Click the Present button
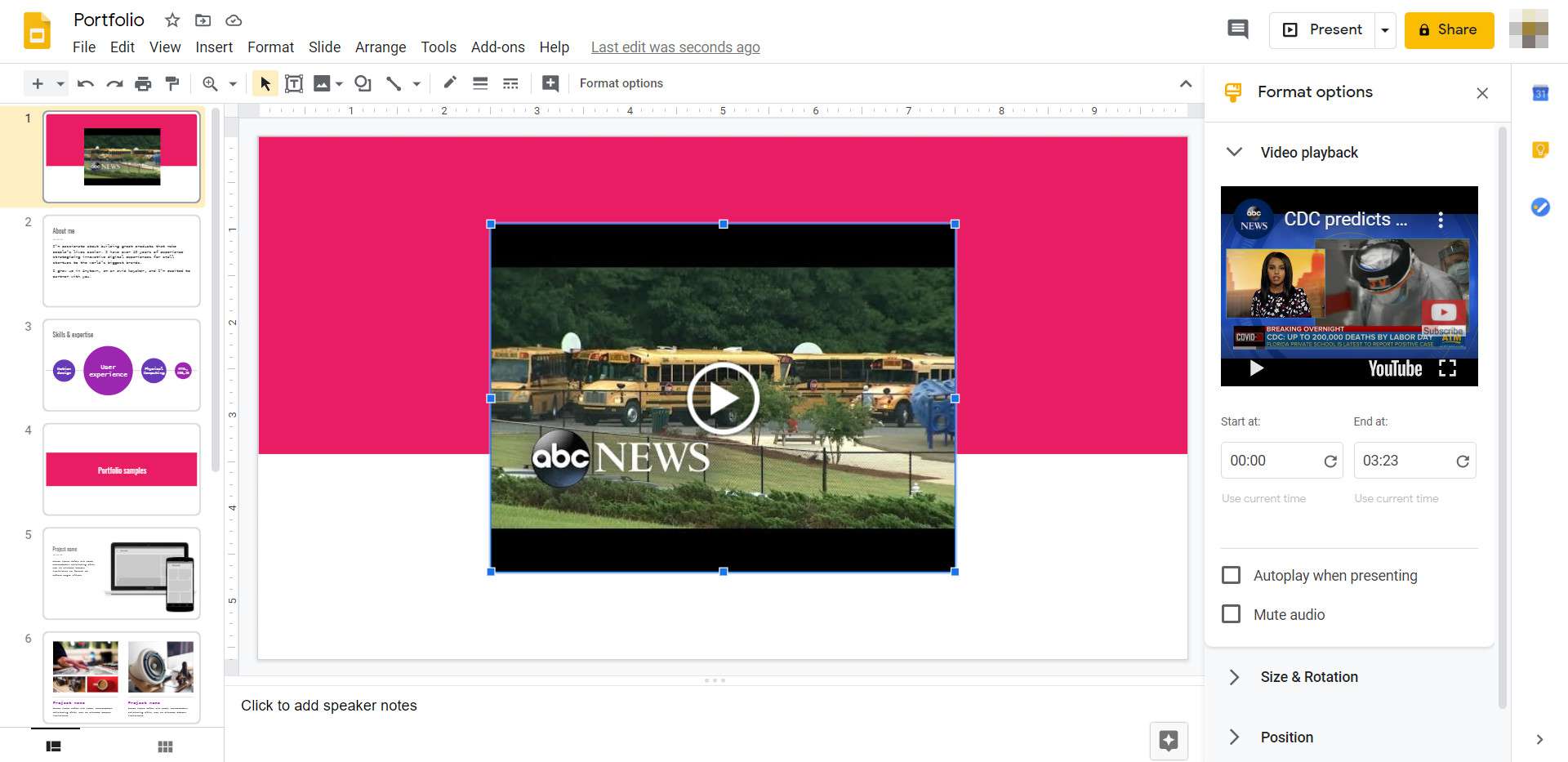The height and width of the screenshot is (762, 1568). [x=1322, y=30]
